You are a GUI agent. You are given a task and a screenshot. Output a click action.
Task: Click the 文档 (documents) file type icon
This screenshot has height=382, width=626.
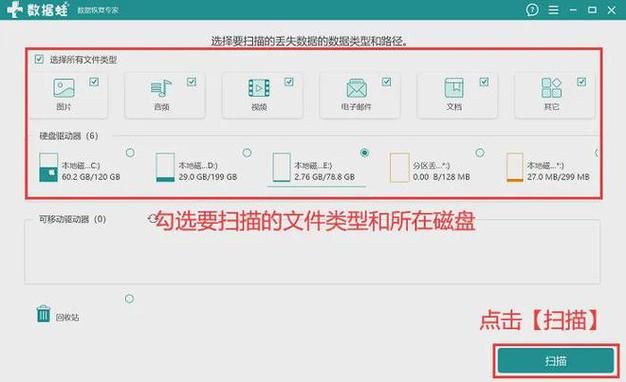point(454,88)
